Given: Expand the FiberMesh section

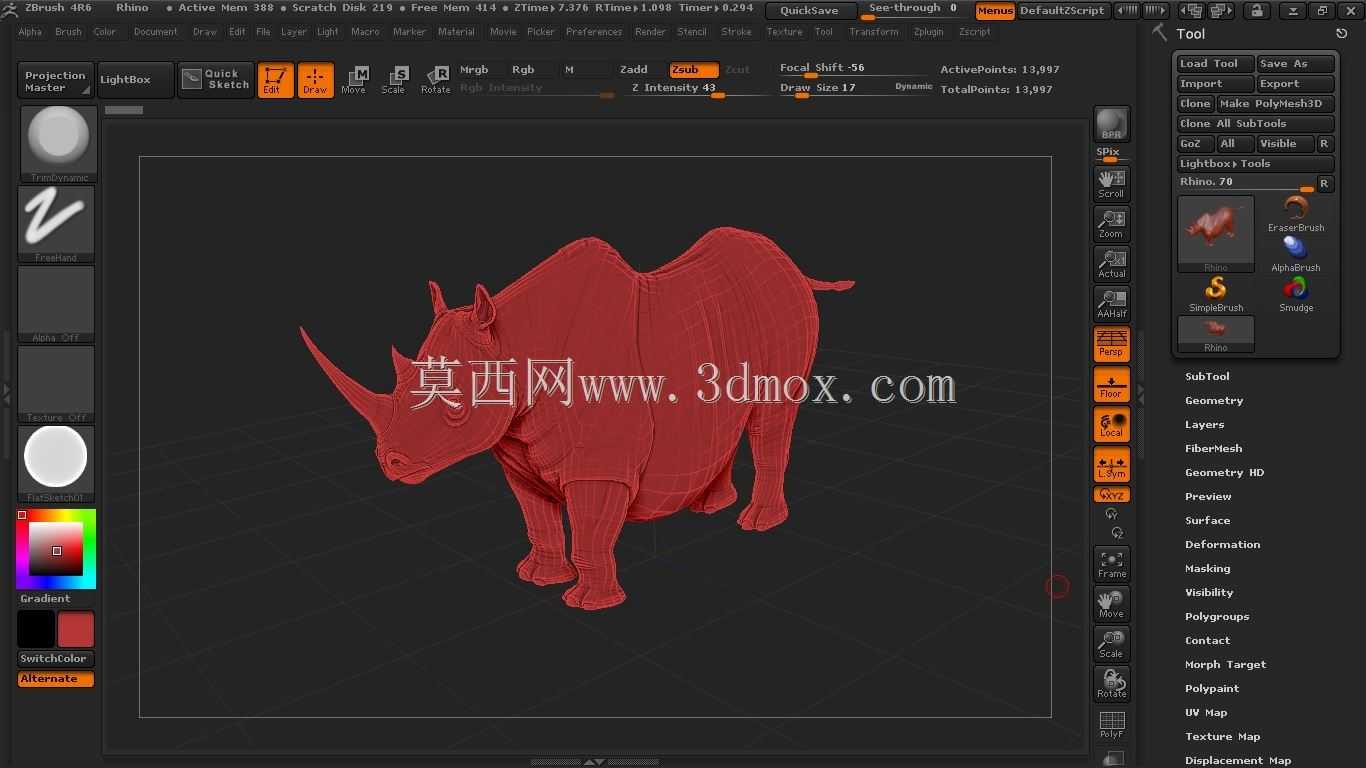Looking at the screenshot, I should pyautogui.click(x=1213, y=449).
